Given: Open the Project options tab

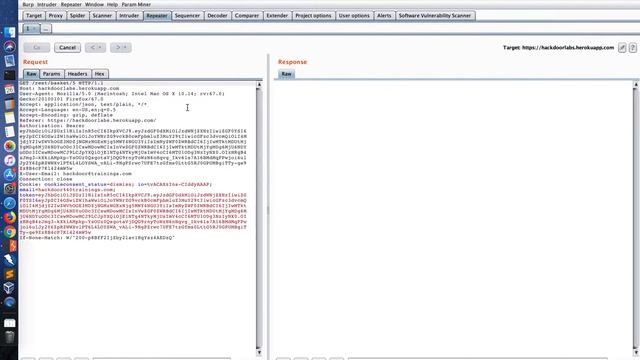Looking at the screenshot, I should click(x=313, y=16).
